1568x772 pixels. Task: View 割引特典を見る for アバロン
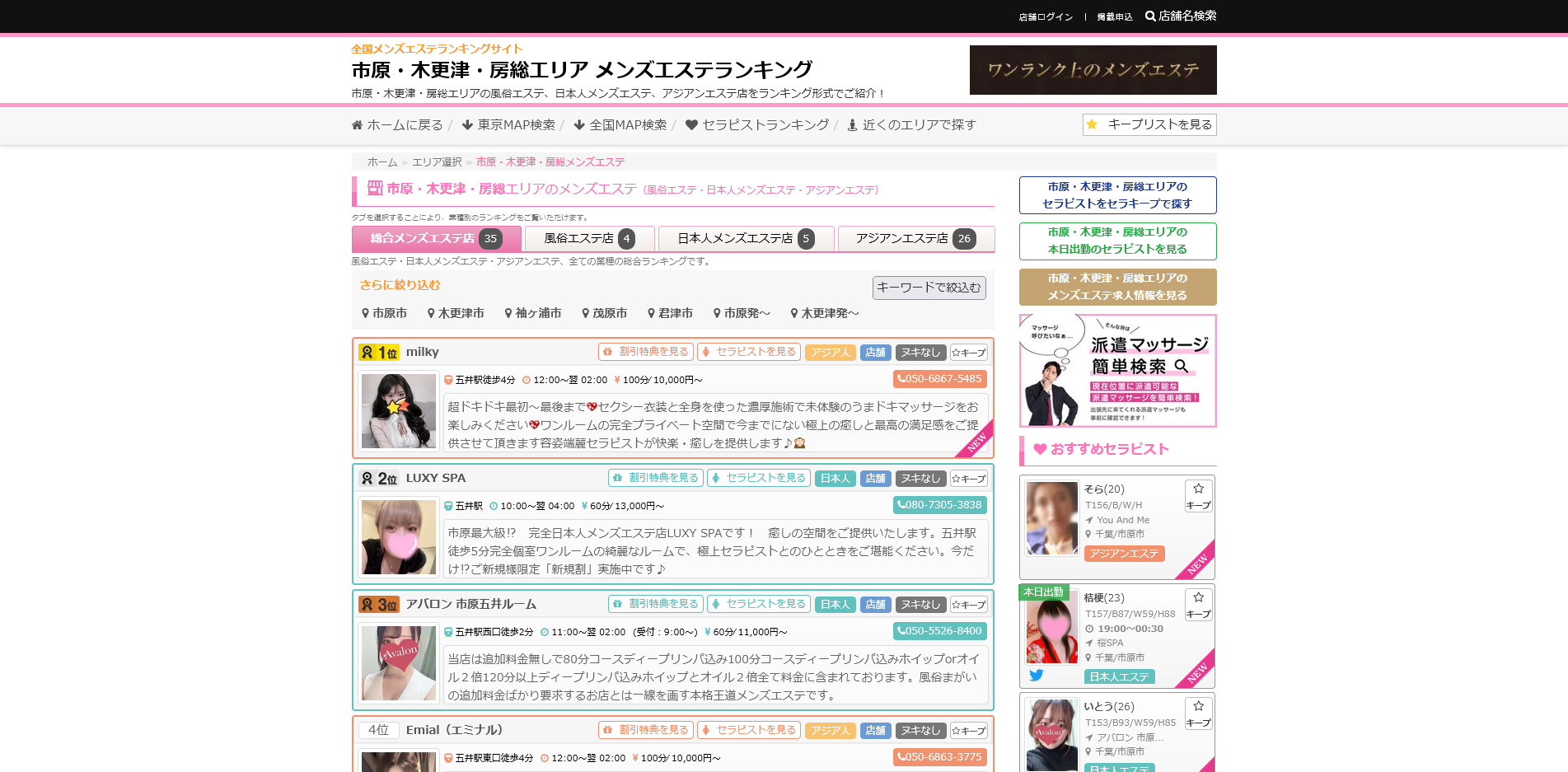point(656,604)
